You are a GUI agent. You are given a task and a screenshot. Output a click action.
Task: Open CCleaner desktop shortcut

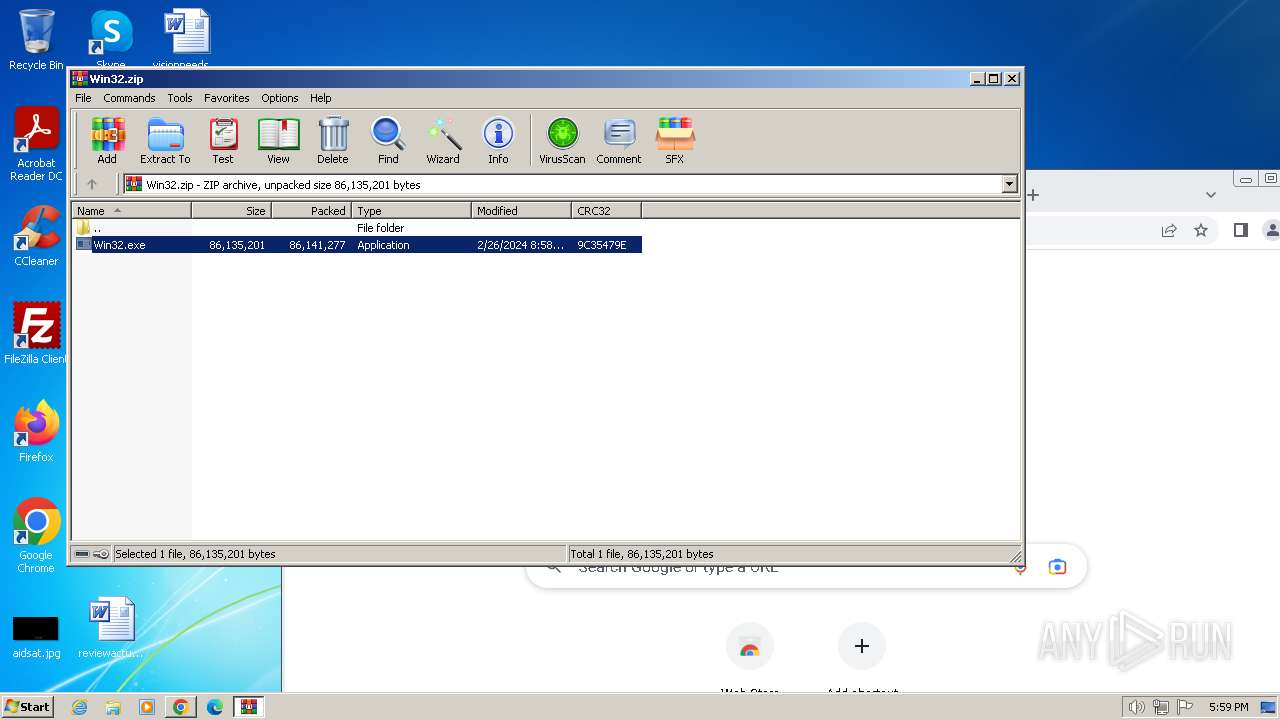point(36,236)
